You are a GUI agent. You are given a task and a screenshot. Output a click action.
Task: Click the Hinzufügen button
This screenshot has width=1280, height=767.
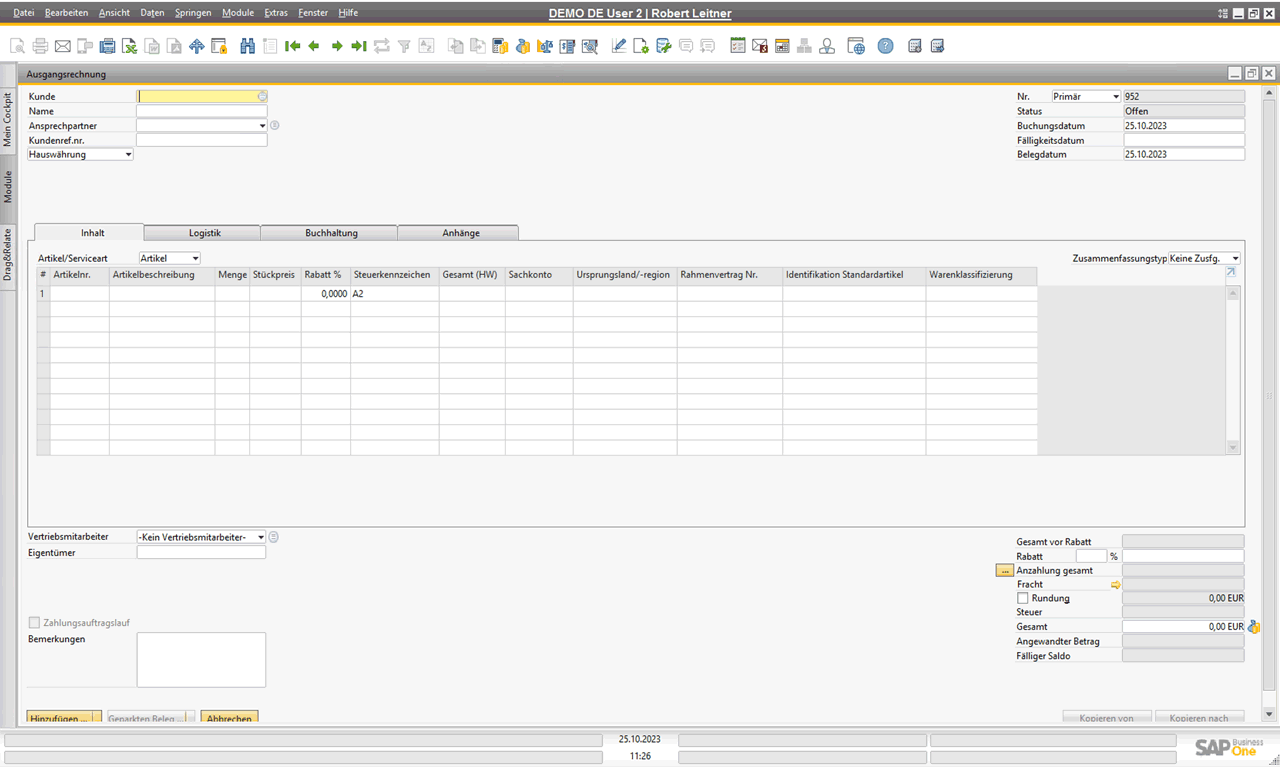pyautogui.click(x=64, y=718)
